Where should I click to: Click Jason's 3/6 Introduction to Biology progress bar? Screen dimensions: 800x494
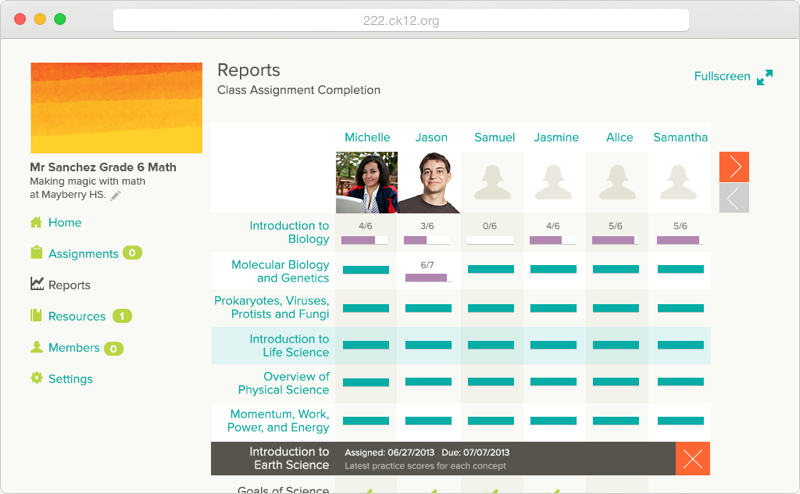[427, 240]
